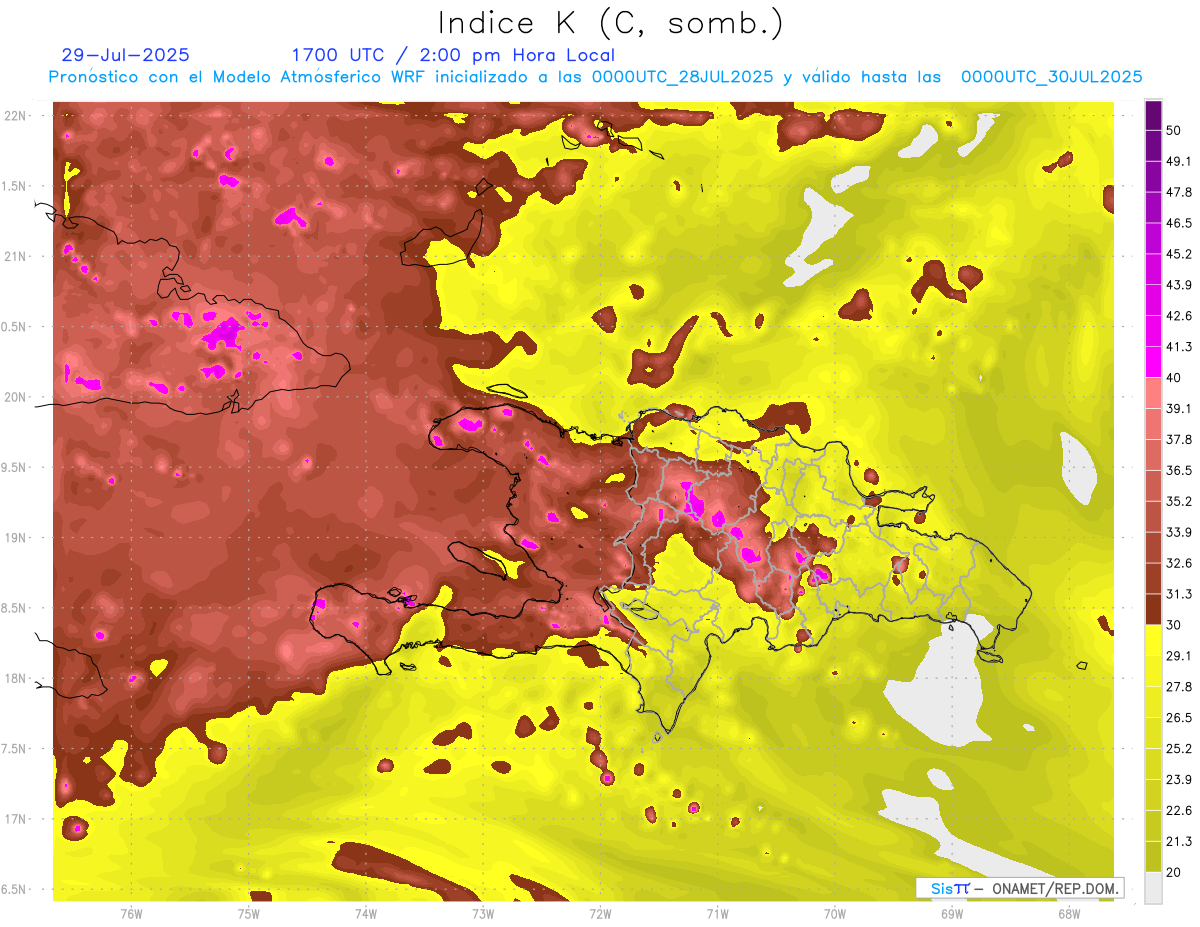The image size is (1200, 927).
Task: Click the "22N" latitude label
Action: pyautogui.click(x=15, y=115)
